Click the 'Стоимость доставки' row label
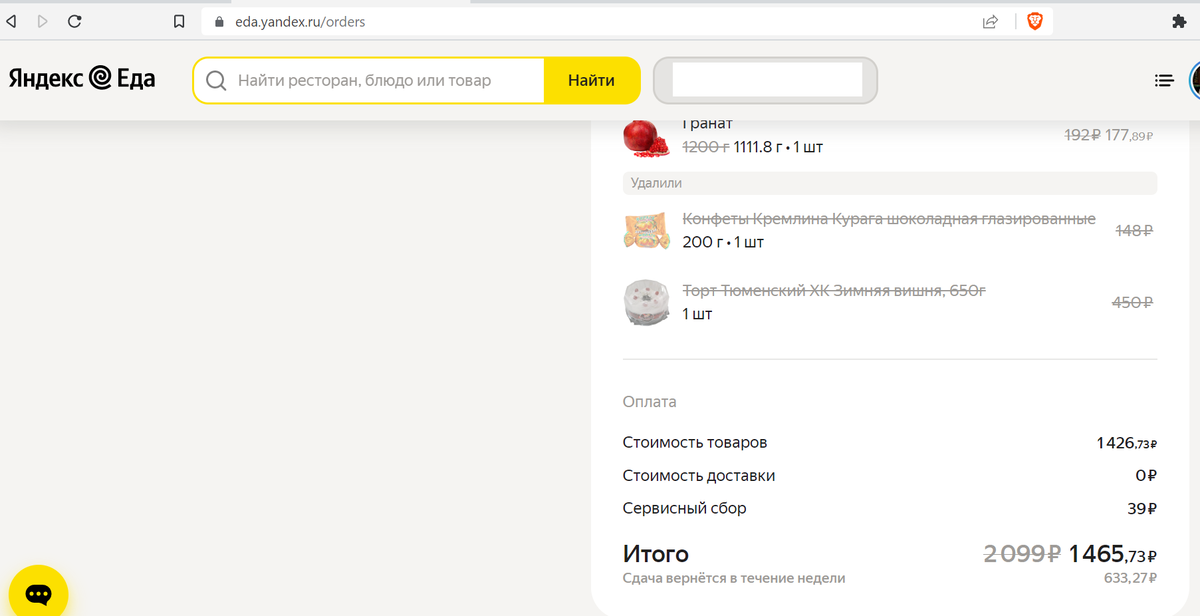Viewport: 1200px width, 616px height. point(699,476)
